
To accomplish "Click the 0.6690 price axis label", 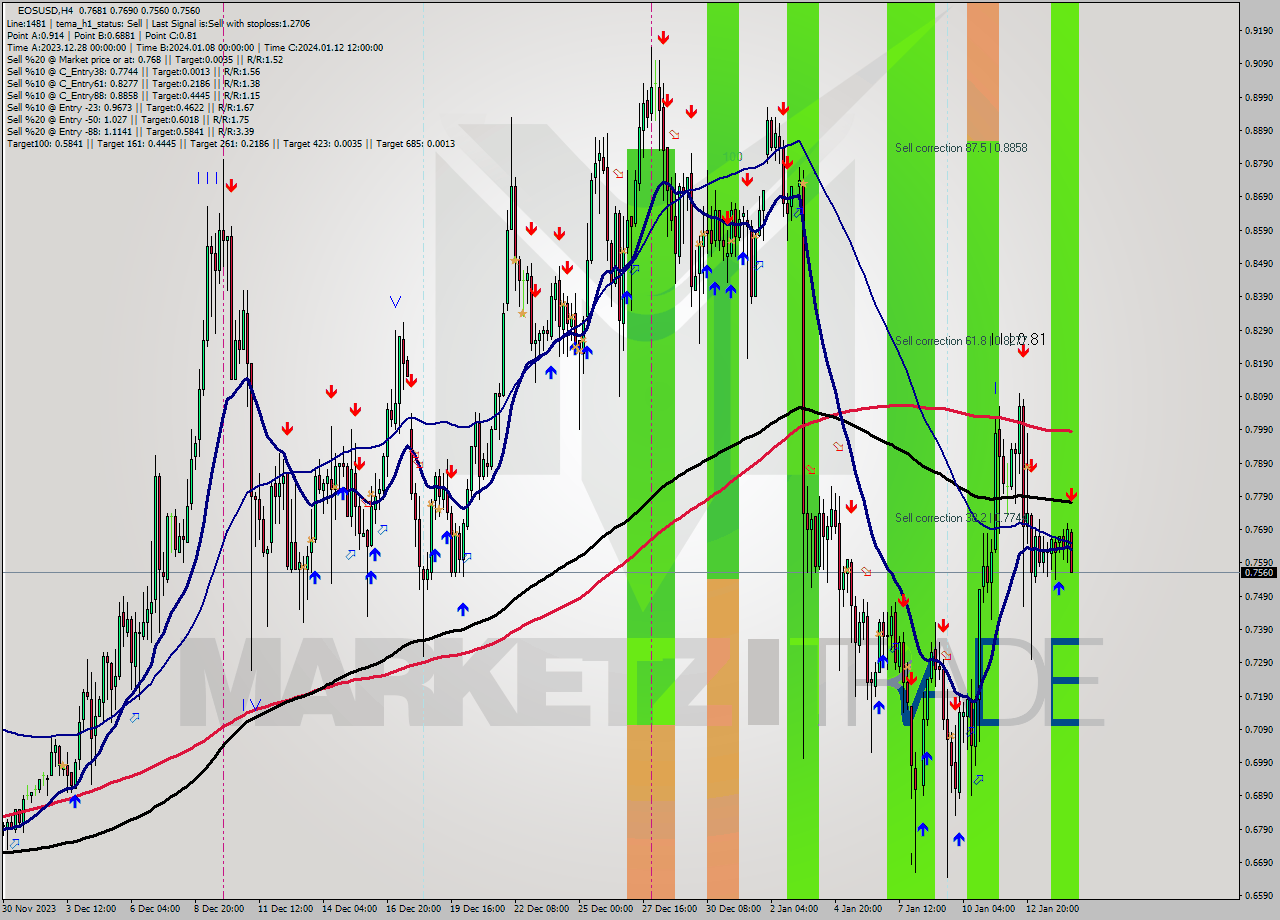I will pos(1258,862).
